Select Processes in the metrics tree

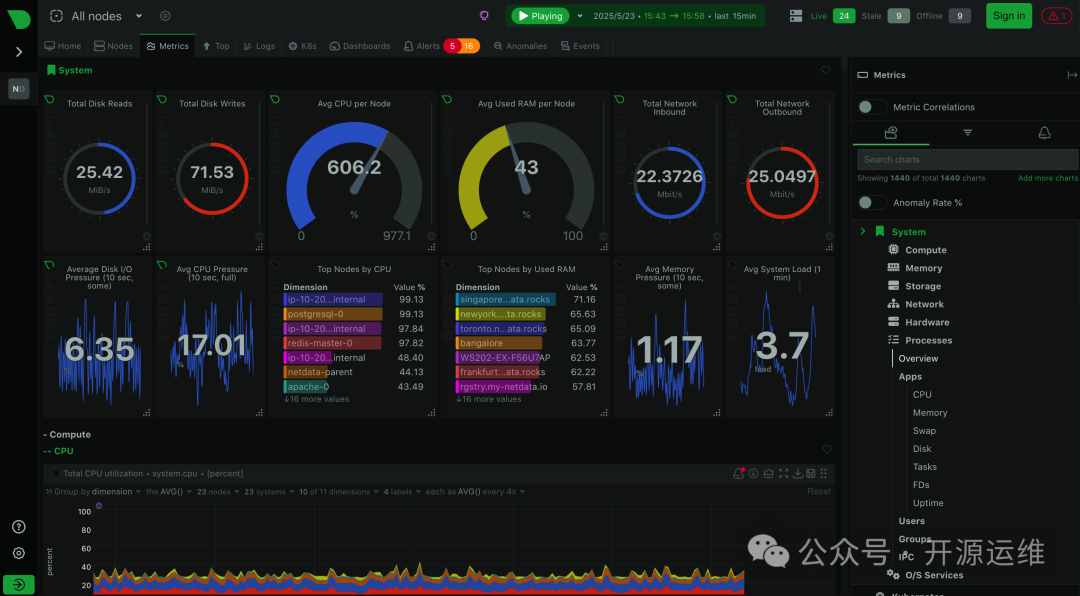(928, 340)
